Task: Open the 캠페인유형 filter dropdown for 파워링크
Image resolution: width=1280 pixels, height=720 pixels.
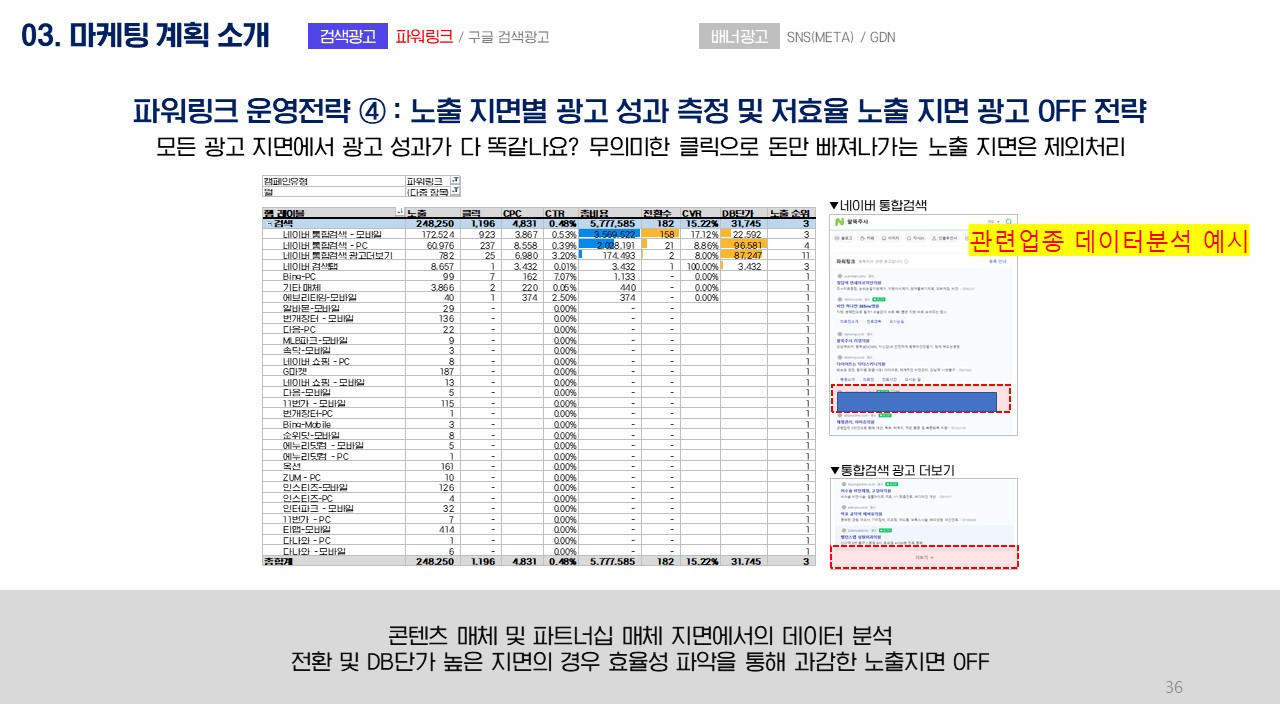Action: point(456,181)
